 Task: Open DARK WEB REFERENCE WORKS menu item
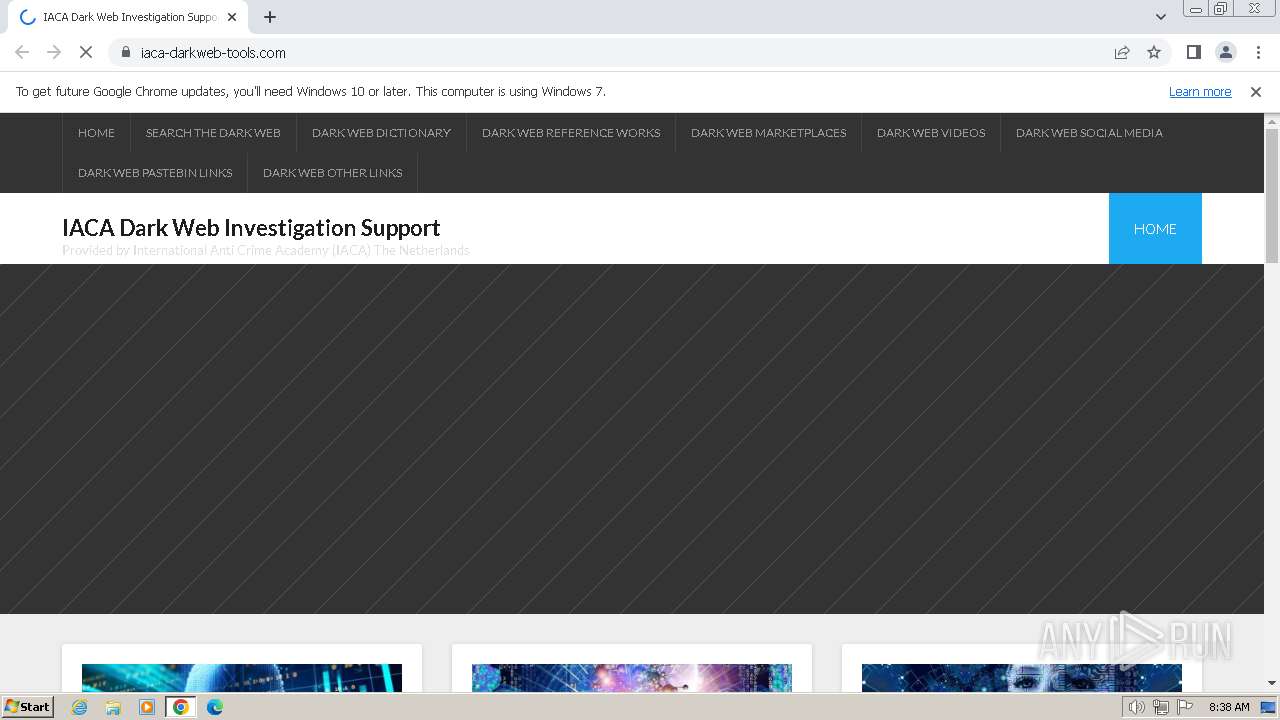click(x=571, y=133)
